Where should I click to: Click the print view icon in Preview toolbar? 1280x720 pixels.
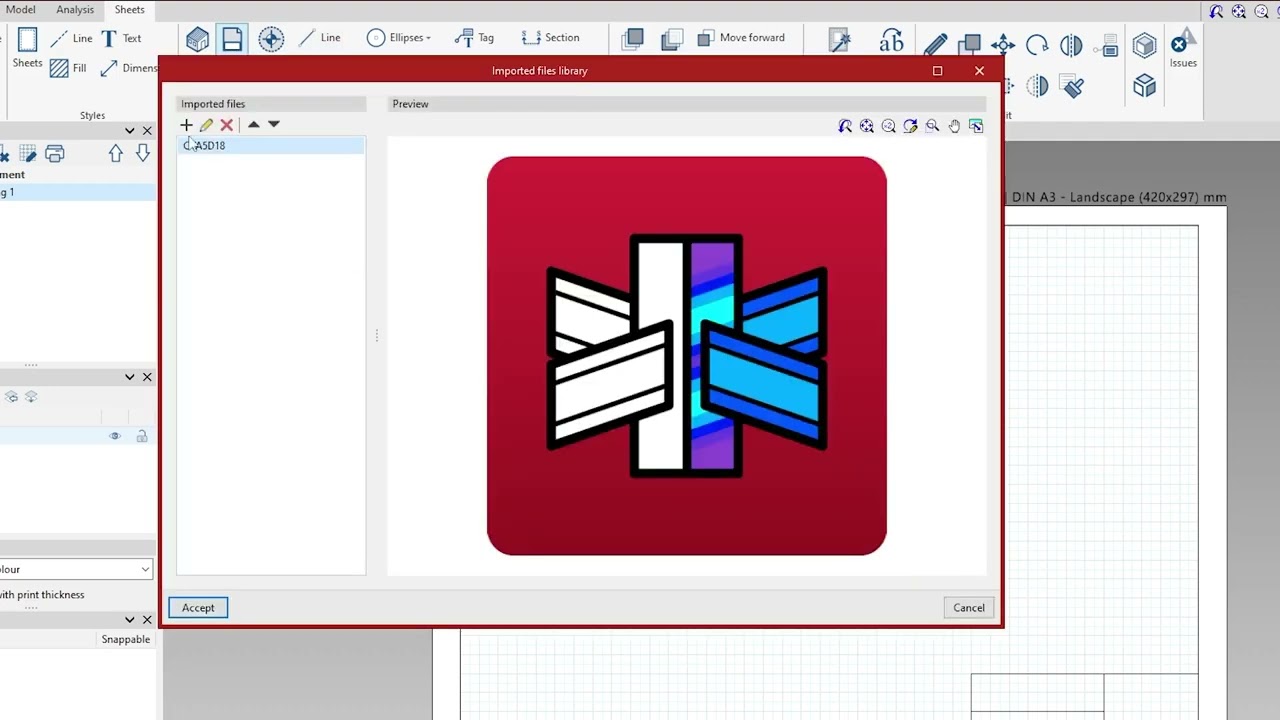click(976, 126)
